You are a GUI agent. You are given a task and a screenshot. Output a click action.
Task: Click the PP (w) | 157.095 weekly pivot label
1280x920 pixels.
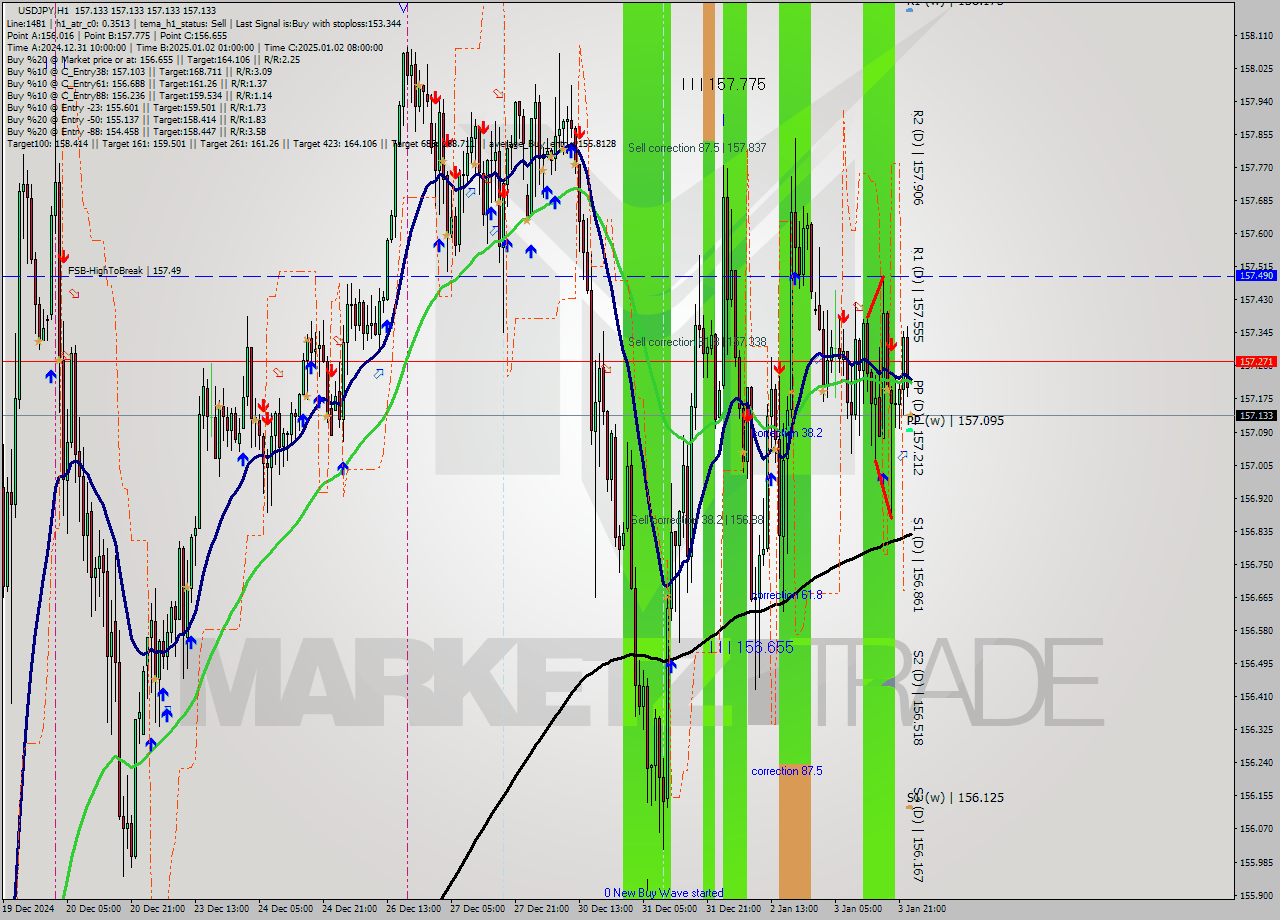point(956,421)
